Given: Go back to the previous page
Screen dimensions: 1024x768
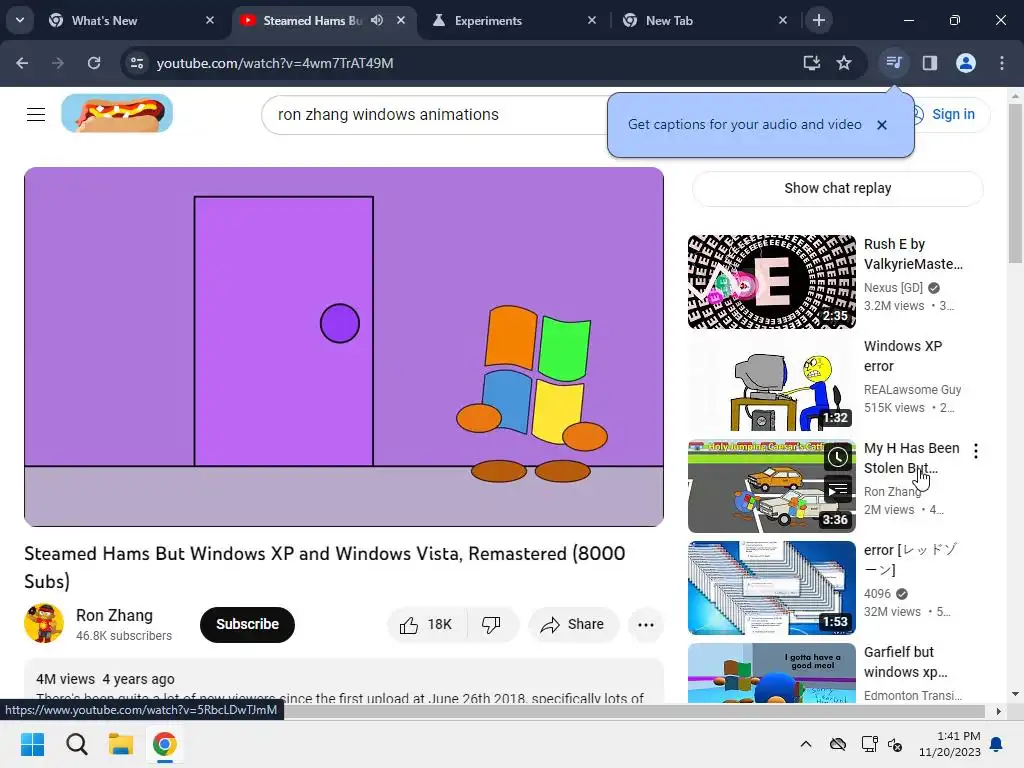Looking at the screenshot, I should click(22, 63).
